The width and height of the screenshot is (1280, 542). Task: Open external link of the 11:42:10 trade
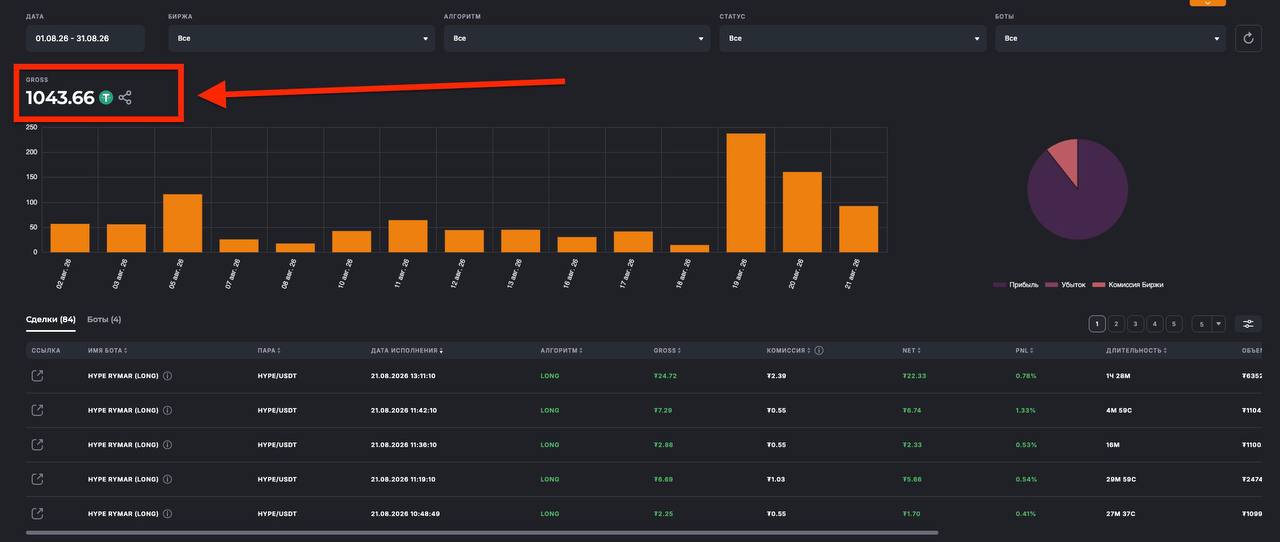37,410
